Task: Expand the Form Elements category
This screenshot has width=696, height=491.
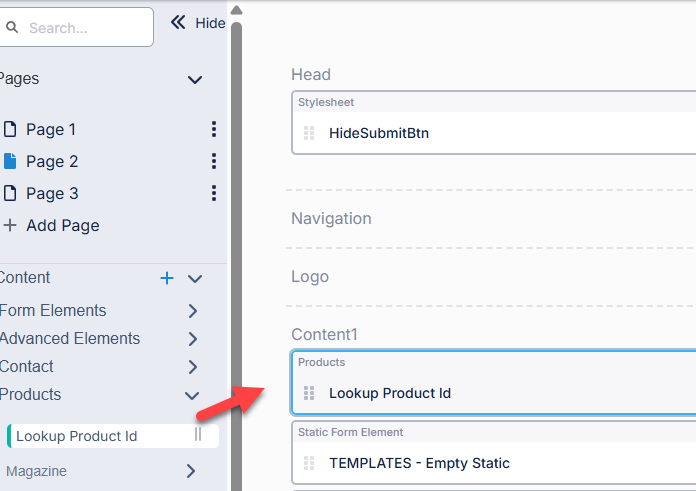Action: (x=193, y=311)
